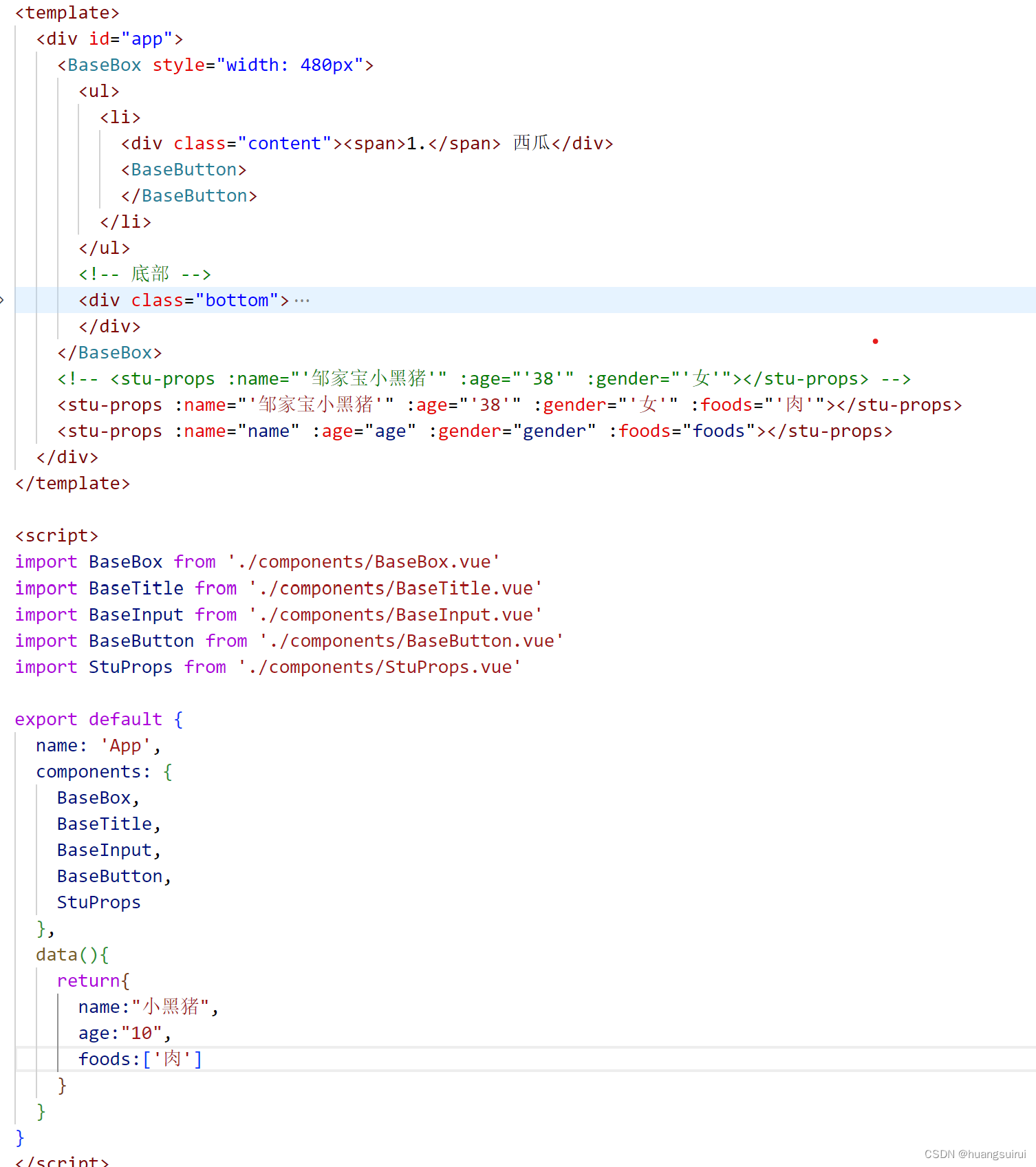Click the closing </template> tag
The width and height of the screenshot is (1036, 1167).
[x=73, y=484]
